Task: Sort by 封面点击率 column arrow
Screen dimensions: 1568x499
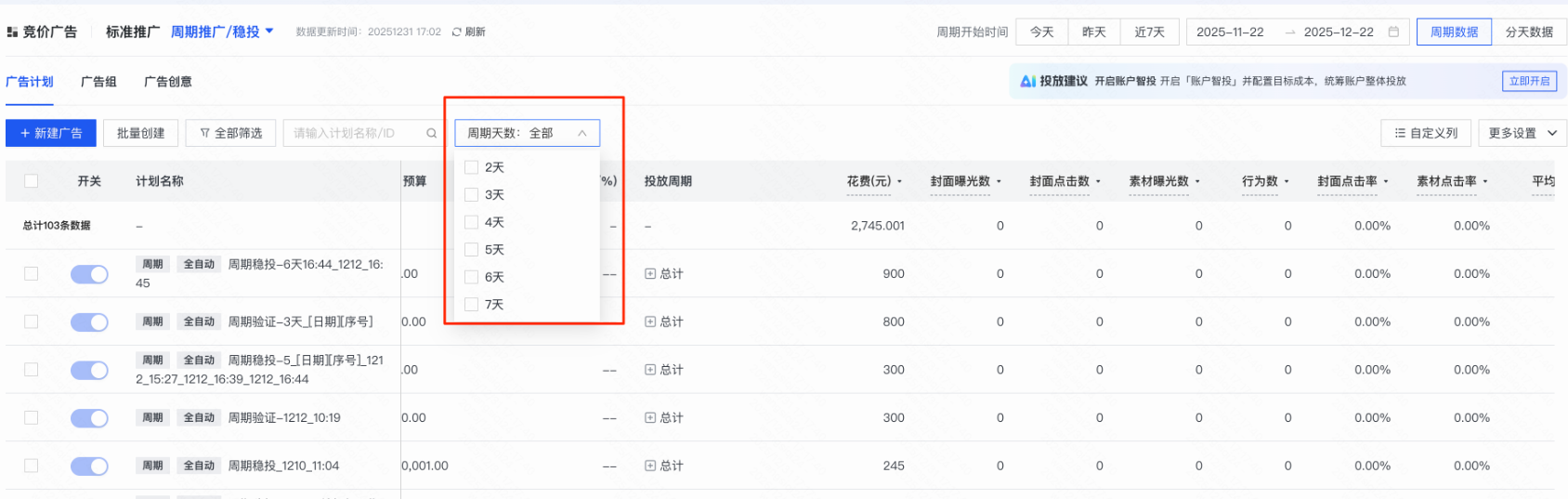Action: (1386, 182)
